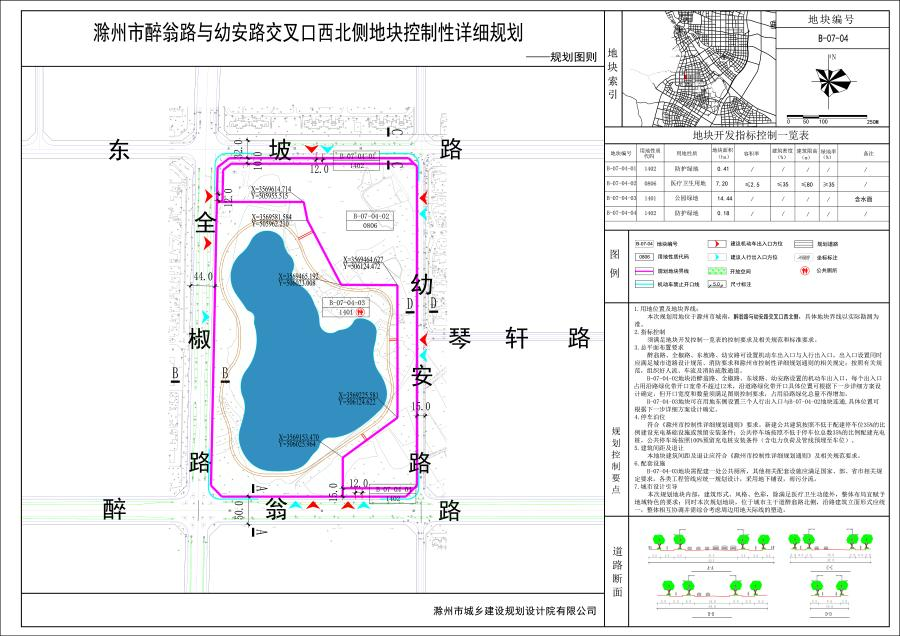Click the 图例 side label
This screenshot has width=900, height=636.
615,263
